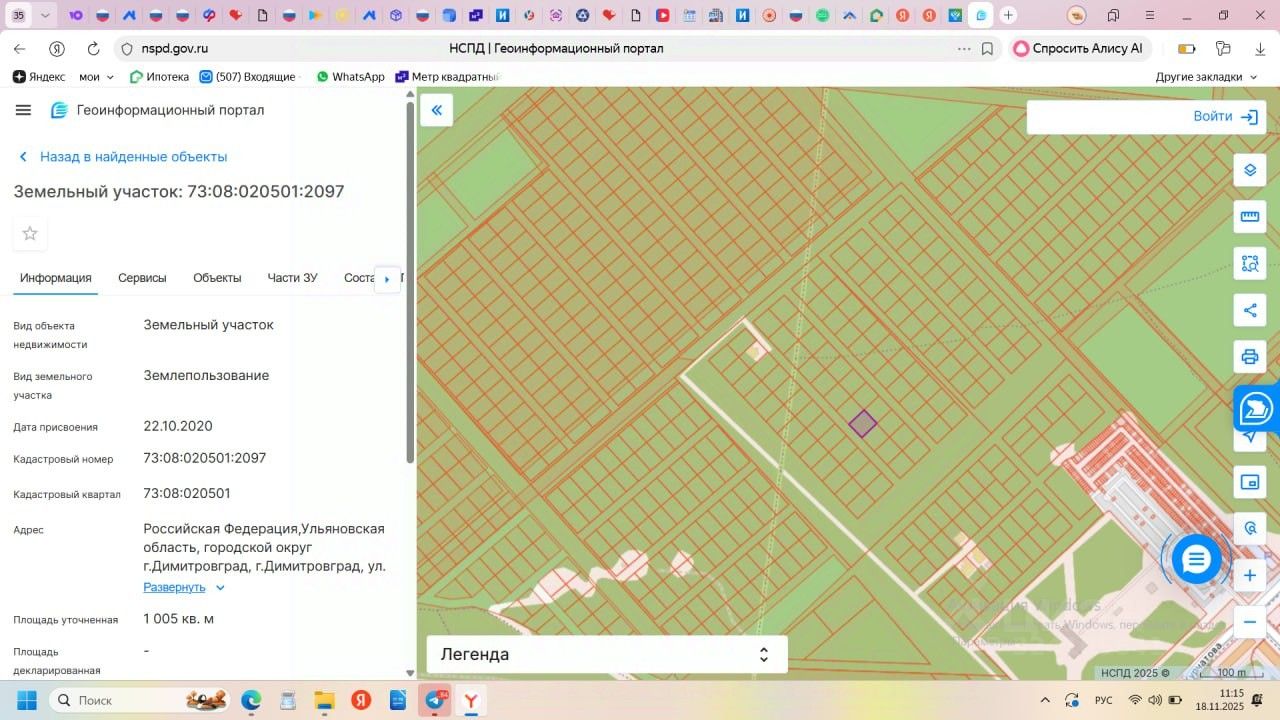Open a new browser tab with plus
Viewport: 1280px width, 720px height.
tap(1008, 15)
